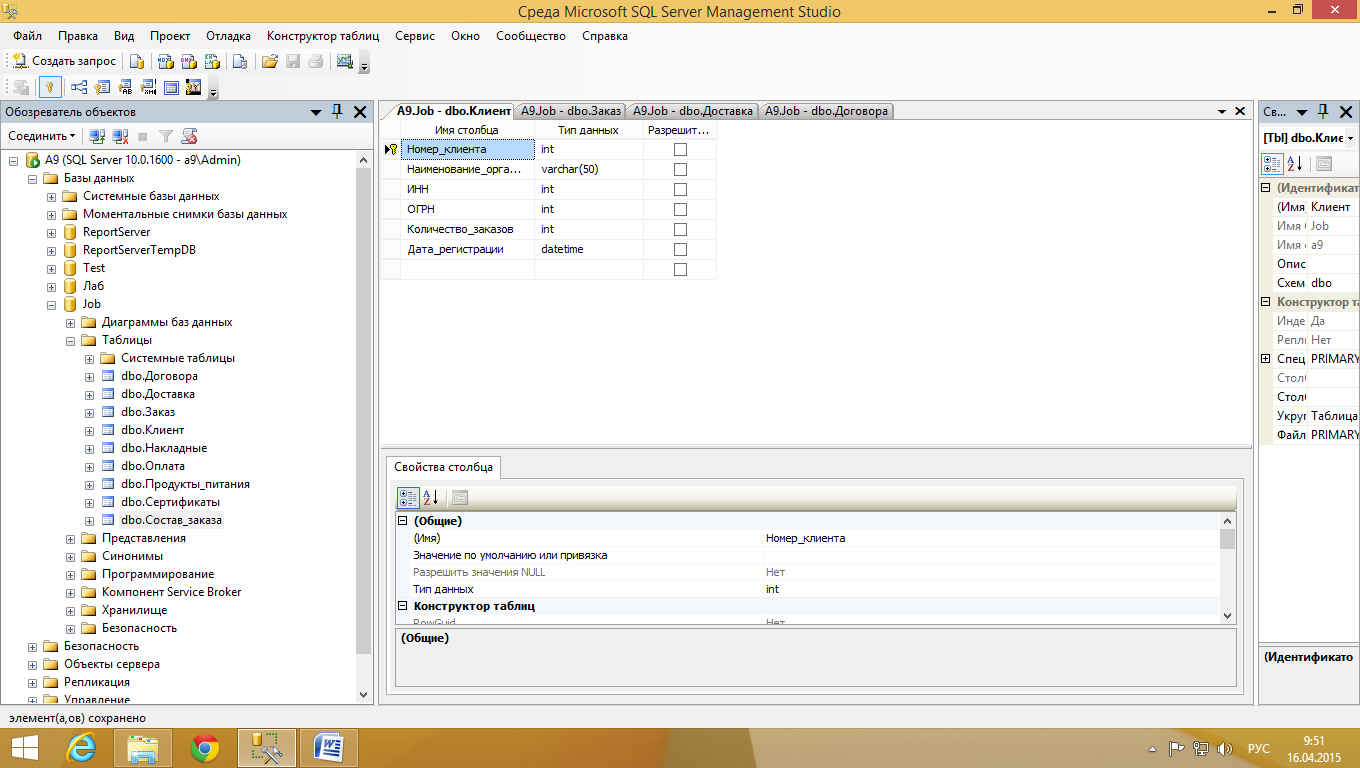Select the Свойства столбца tab
The height and width of the screenshot is (768, 1360).
443,467
